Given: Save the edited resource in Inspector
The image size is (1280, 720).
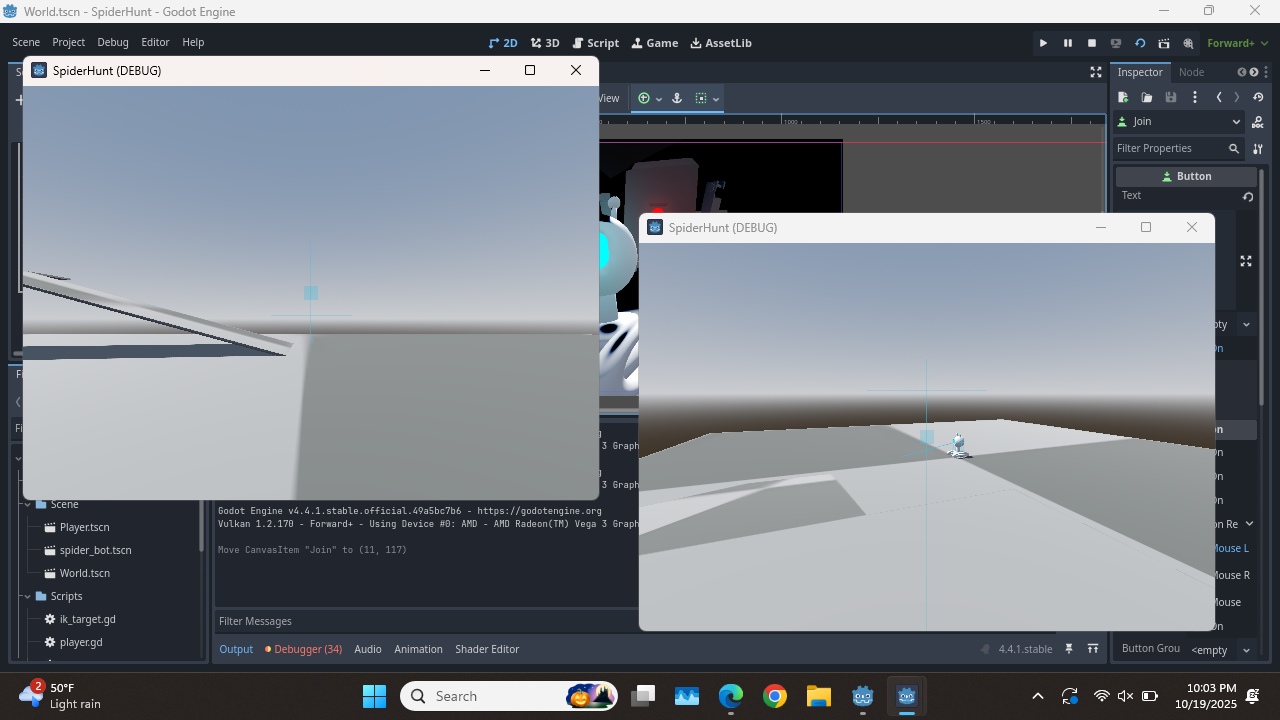Looking at the screenshot, I should click(x=1171, y=97).
